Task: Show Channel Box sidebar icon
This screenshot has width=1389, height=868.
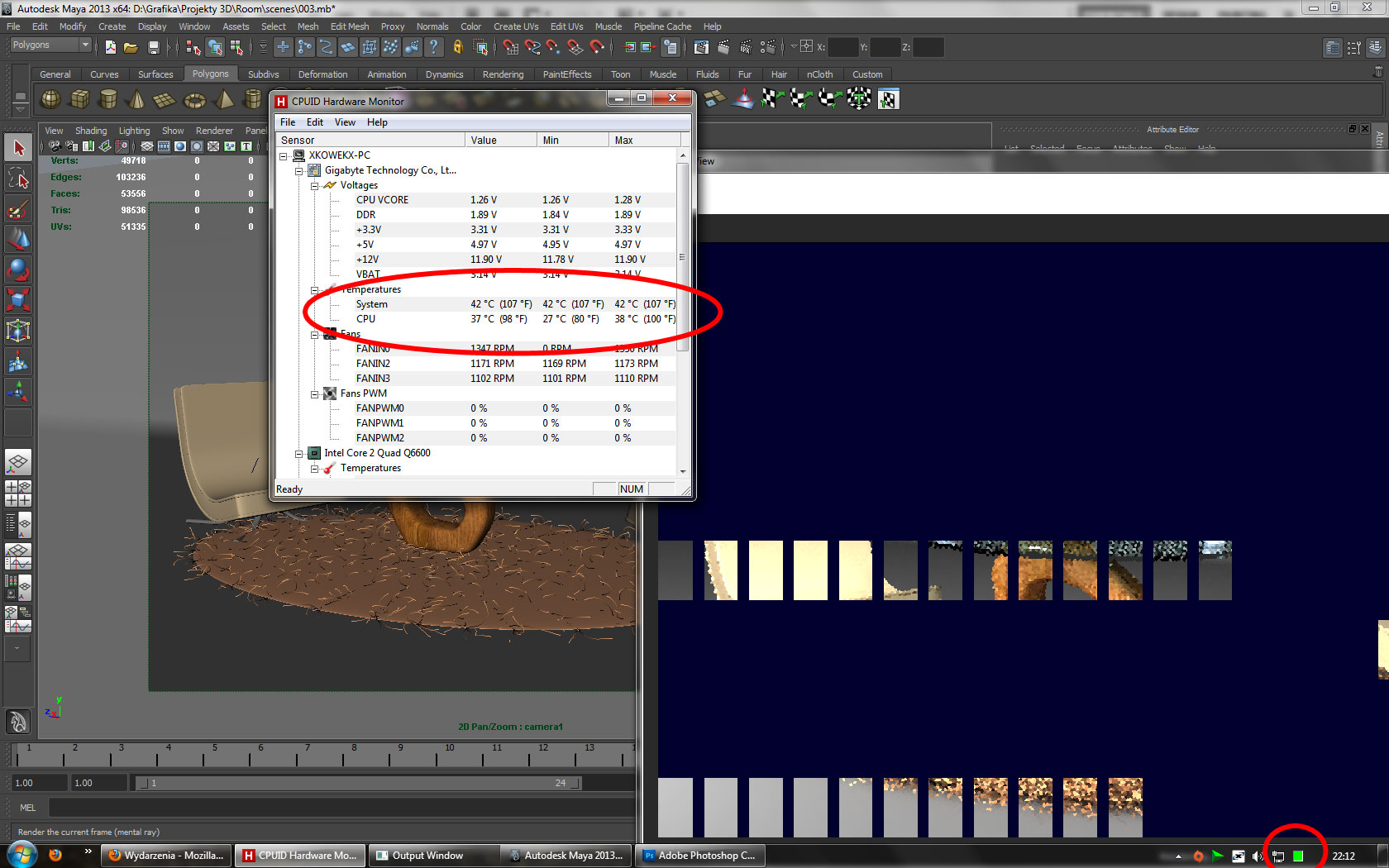Action: point(1376,47)
